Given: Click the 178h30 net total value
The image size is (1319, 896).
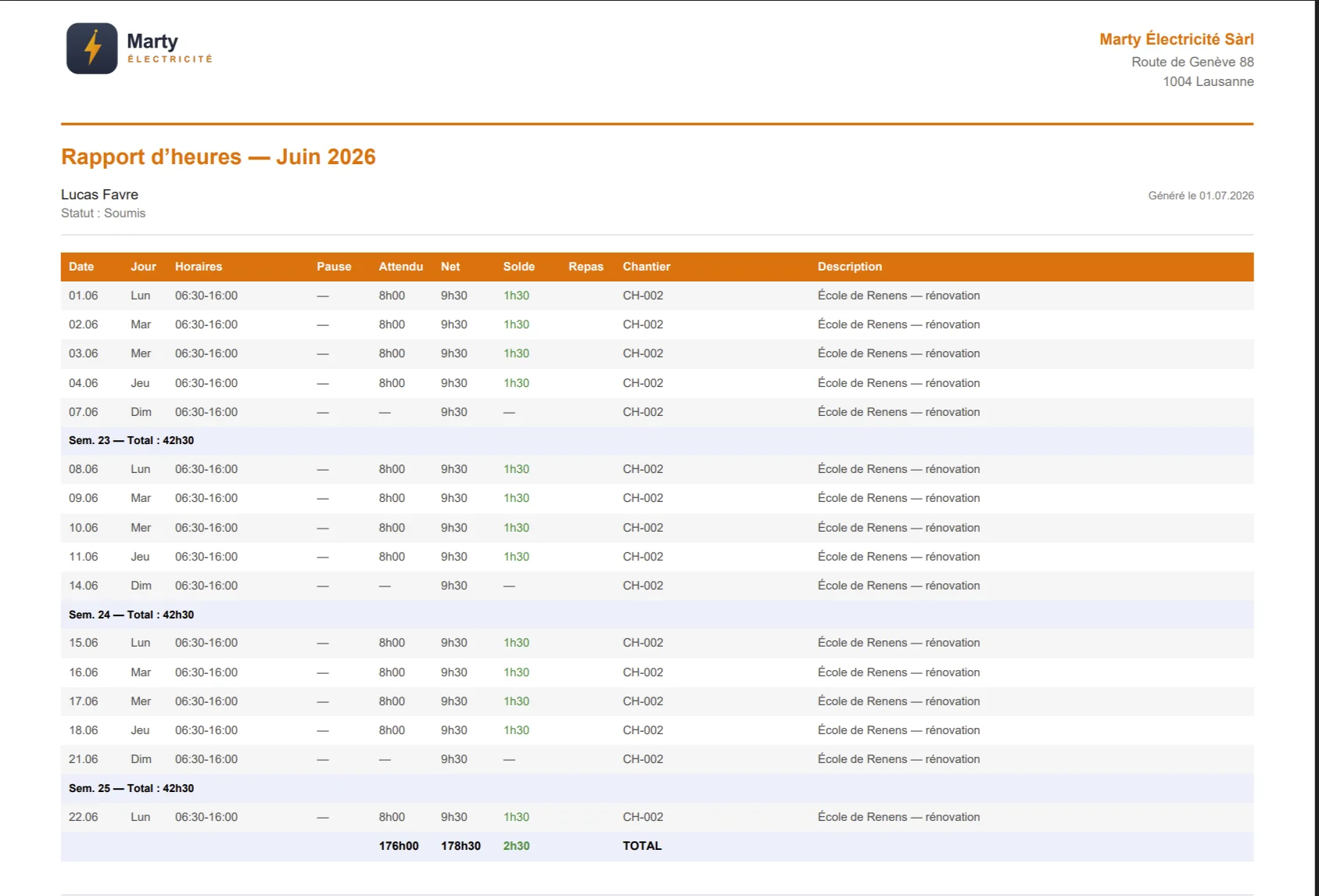Looking at the screenshot, I should pos(461,846).
